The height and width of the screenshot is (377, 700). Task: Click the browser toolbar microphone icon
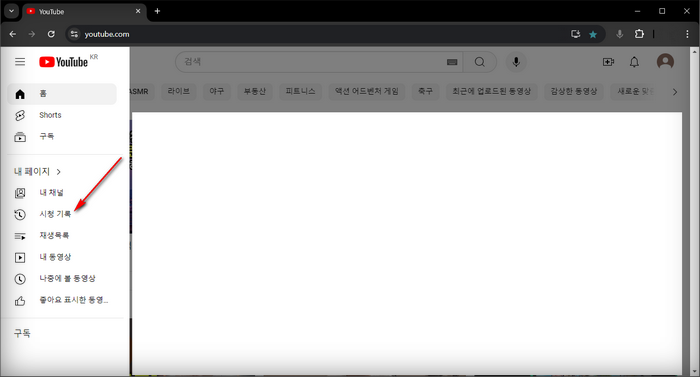coord(620,34)
